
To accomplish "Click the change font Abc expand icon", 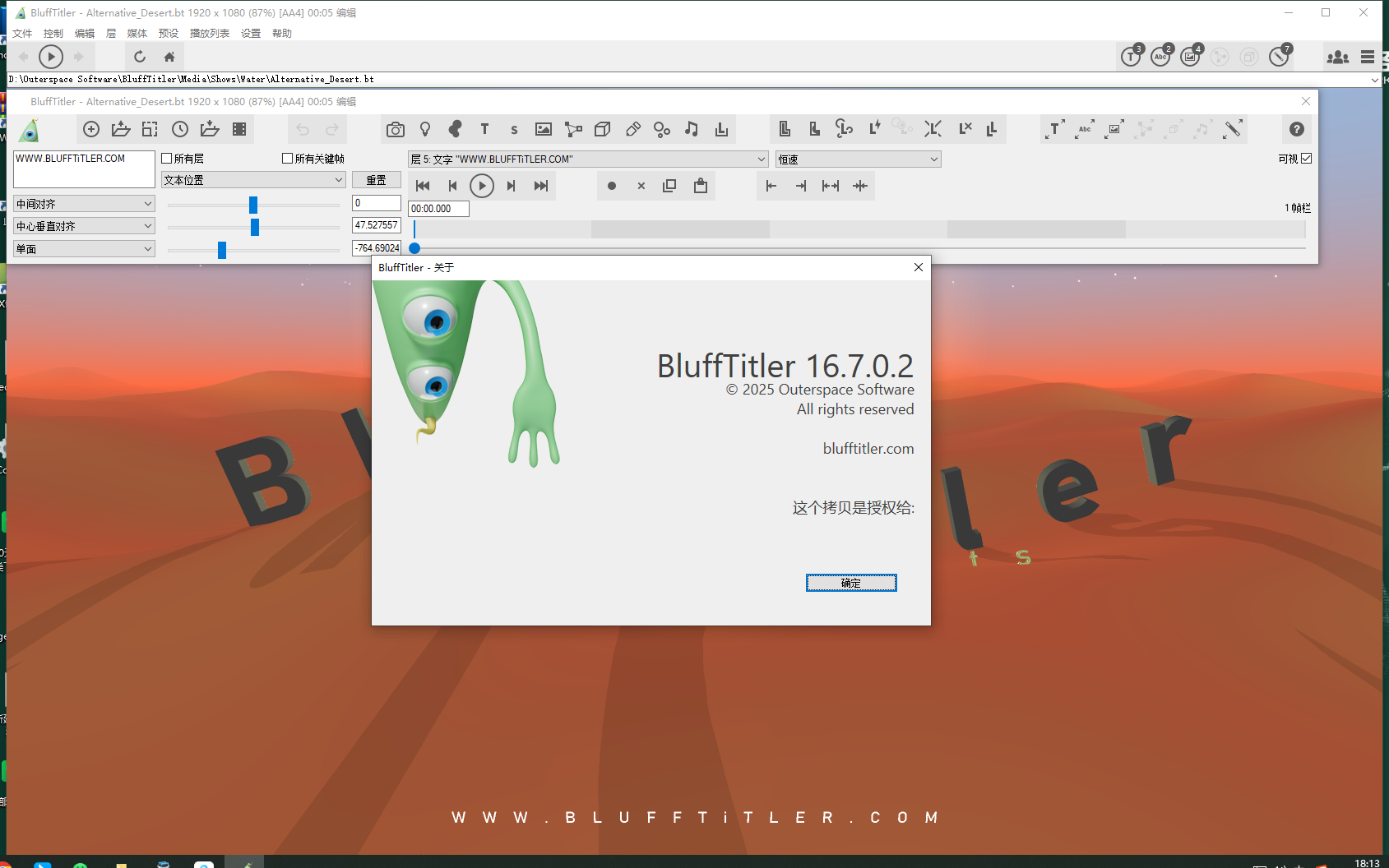I will (x=1085, y=129).
